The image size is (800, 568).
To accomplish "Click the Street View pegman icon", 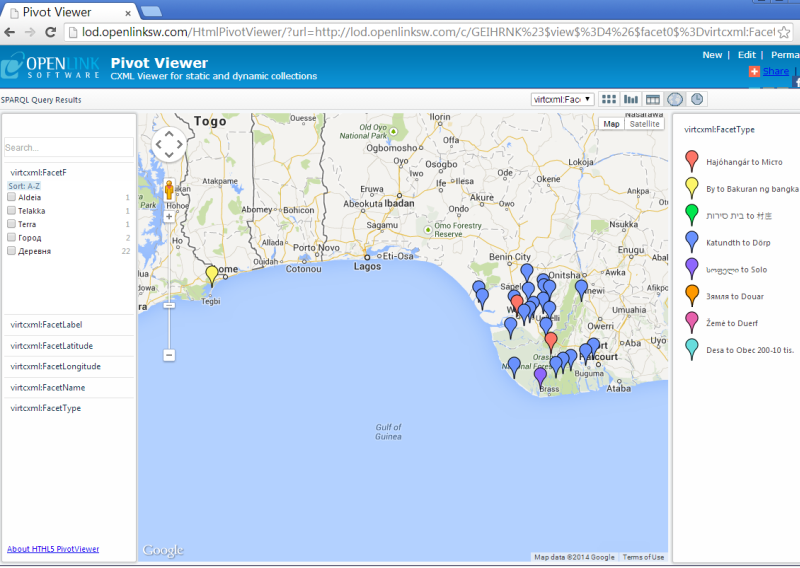I will point(169,189).
